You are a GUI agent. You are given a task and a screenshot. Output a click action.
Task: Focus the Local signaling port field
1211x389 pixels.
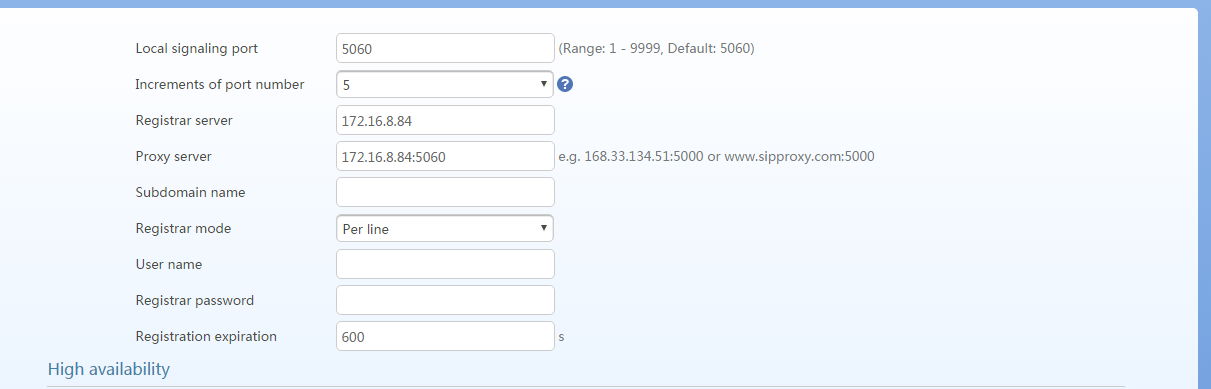point(445,48)
